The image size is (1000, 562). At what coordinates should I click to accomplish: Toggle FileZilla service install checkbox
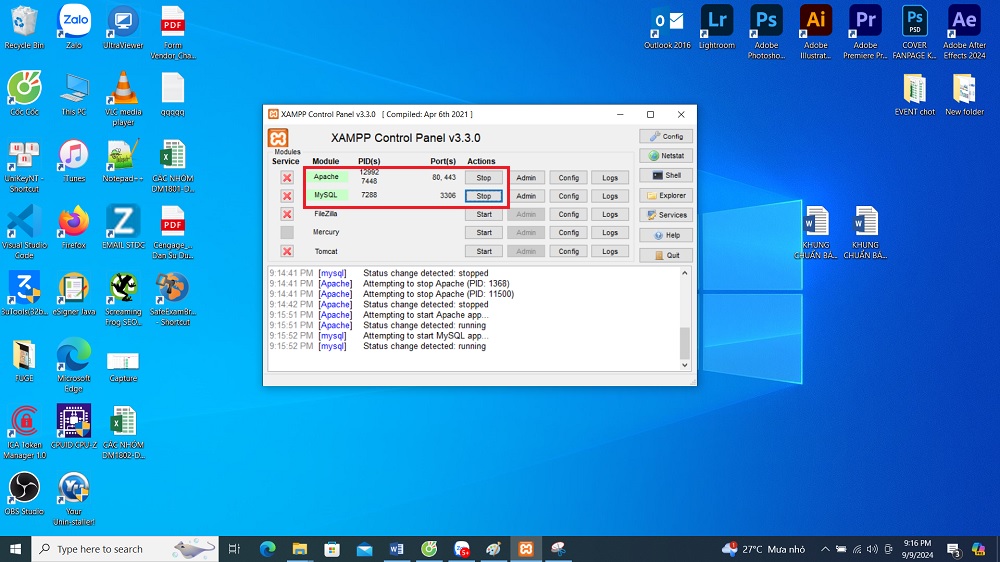(287, 214)
